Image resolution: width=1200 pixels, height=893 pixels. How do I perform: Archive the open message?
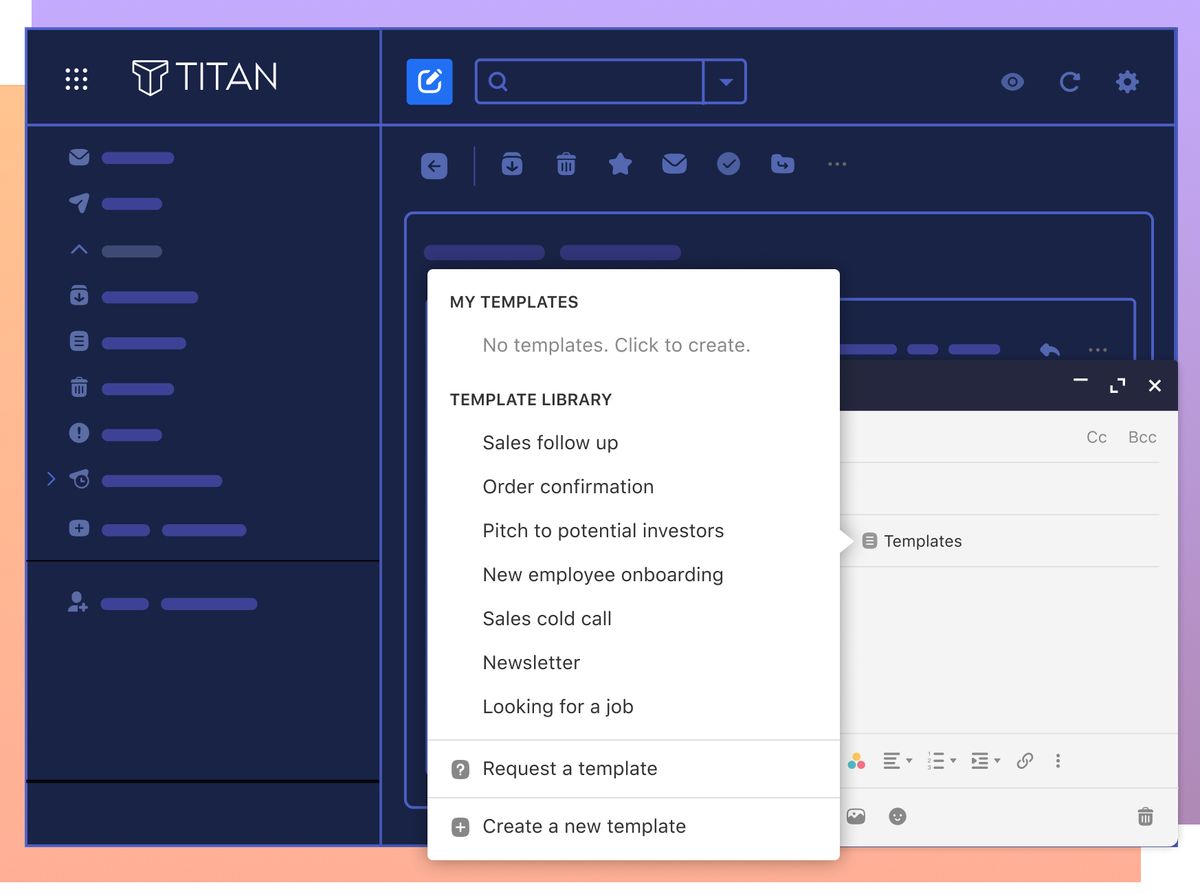coord(512,163)
